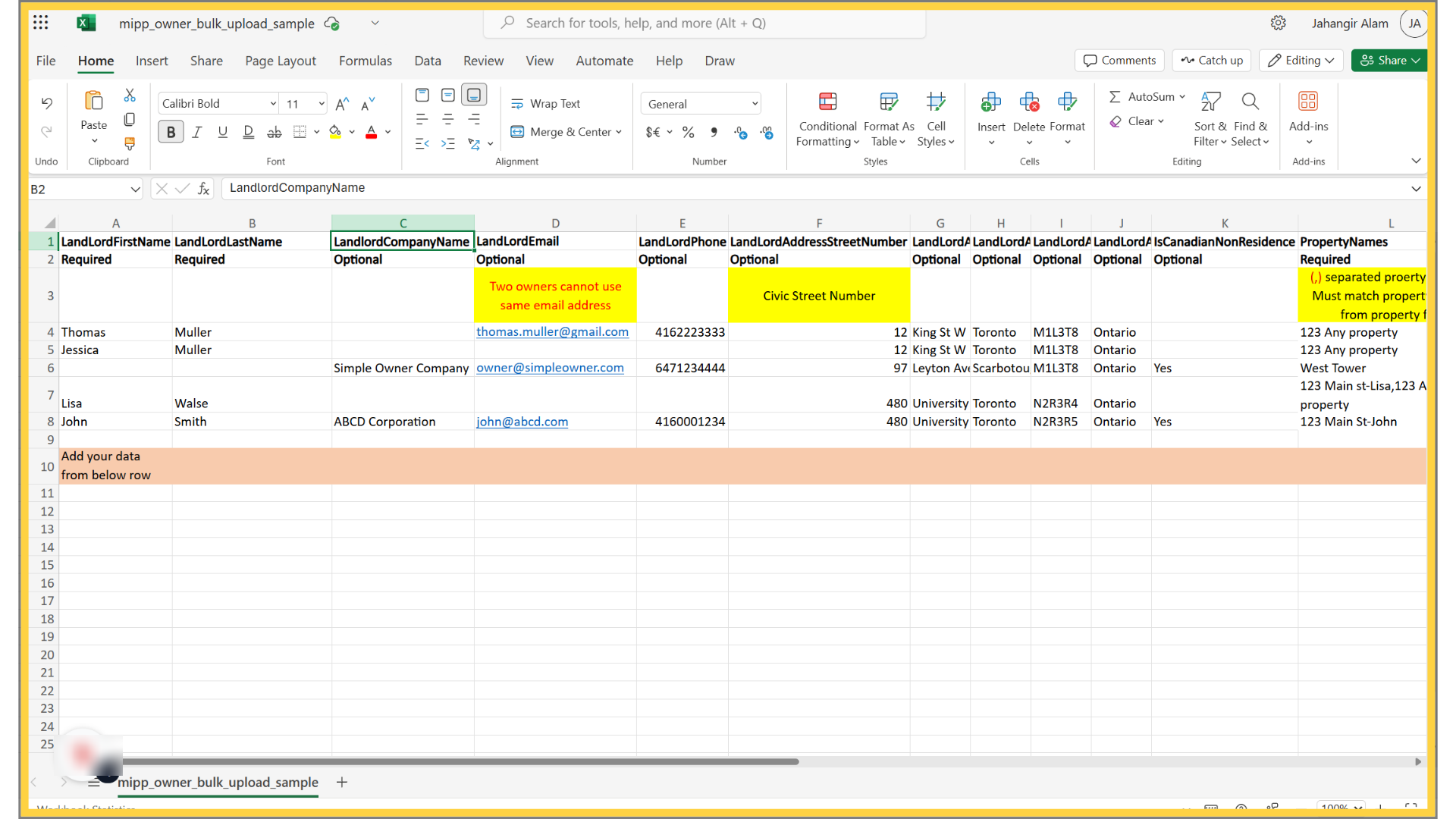The height and width of the screenshot is (819, 1456).
Task: Align cell text left
Action: (422, 120)
